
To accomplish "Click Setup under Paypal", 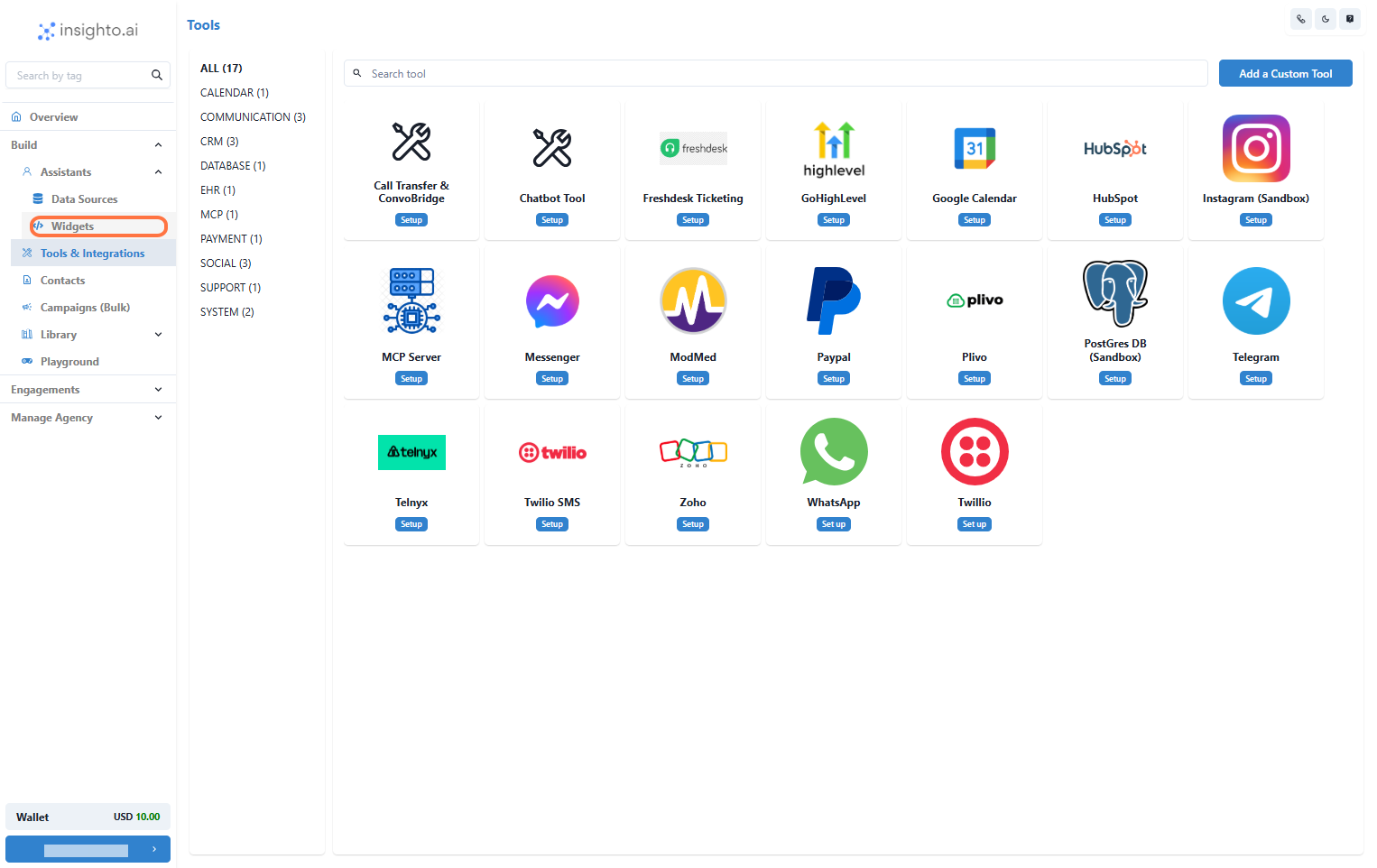I will coord(834,379).
